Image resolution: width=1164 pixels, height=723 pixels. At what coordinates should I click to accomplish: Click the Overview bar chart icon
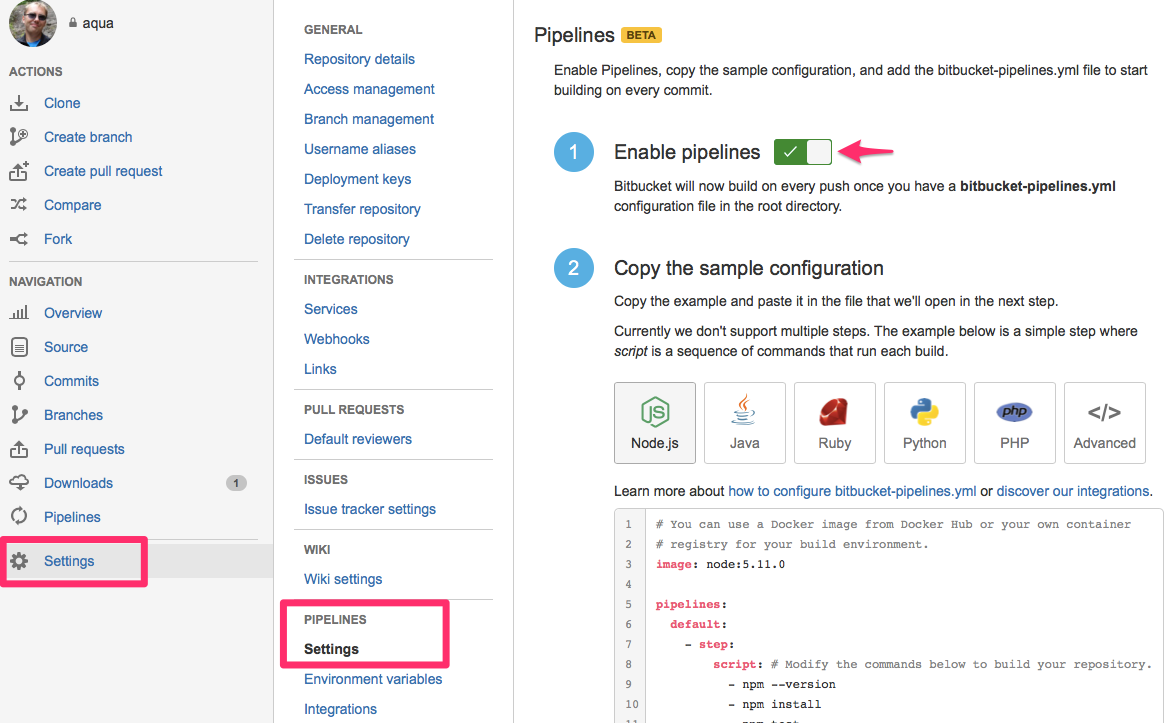[19, 313]
